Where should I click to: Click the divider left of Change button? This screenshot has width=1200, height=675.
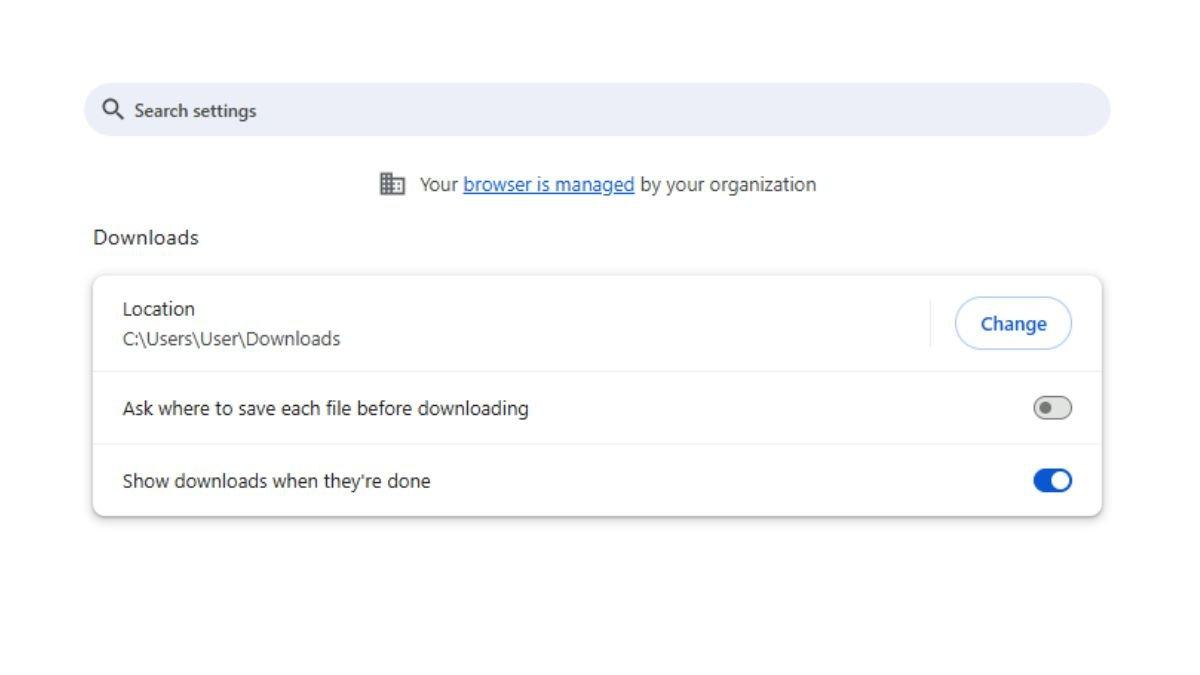[930, 323]
